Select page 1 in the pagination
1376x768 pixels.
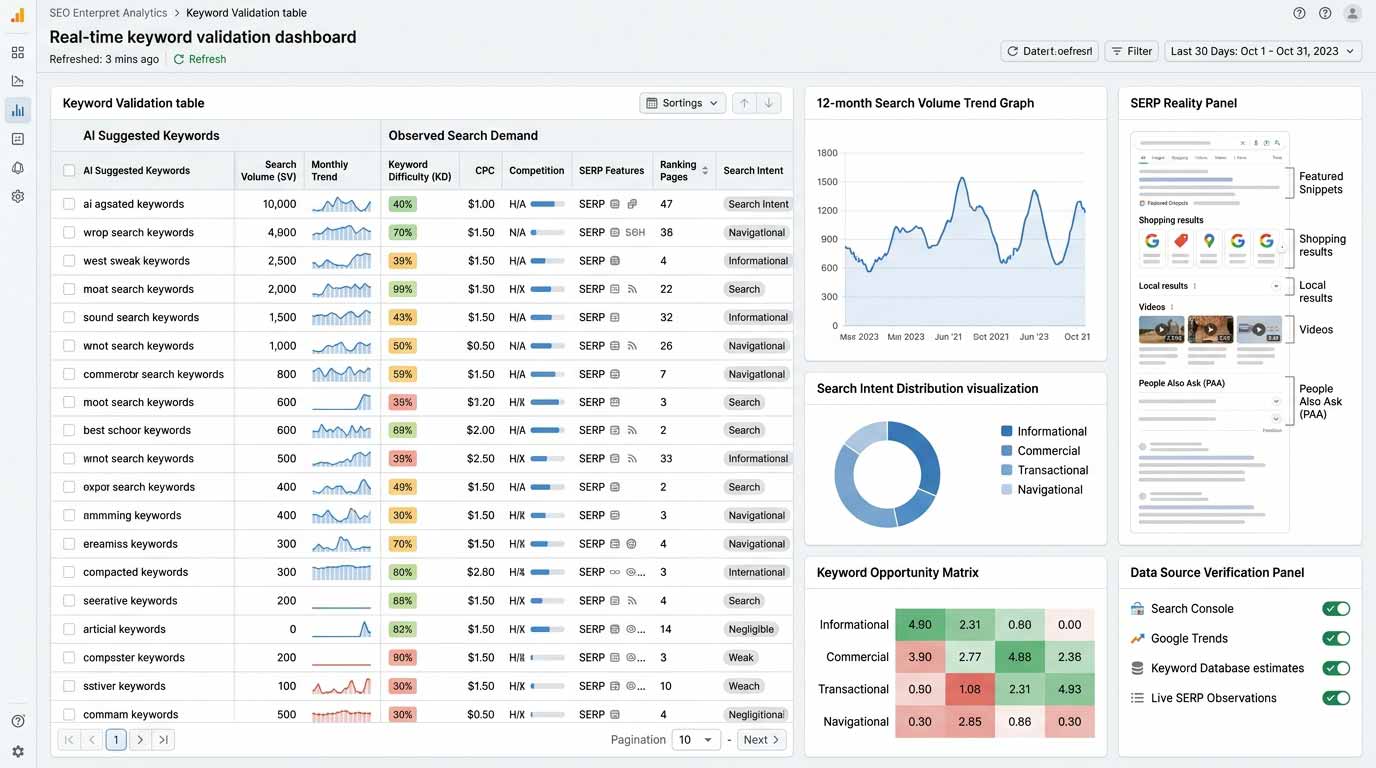[116, 740]
